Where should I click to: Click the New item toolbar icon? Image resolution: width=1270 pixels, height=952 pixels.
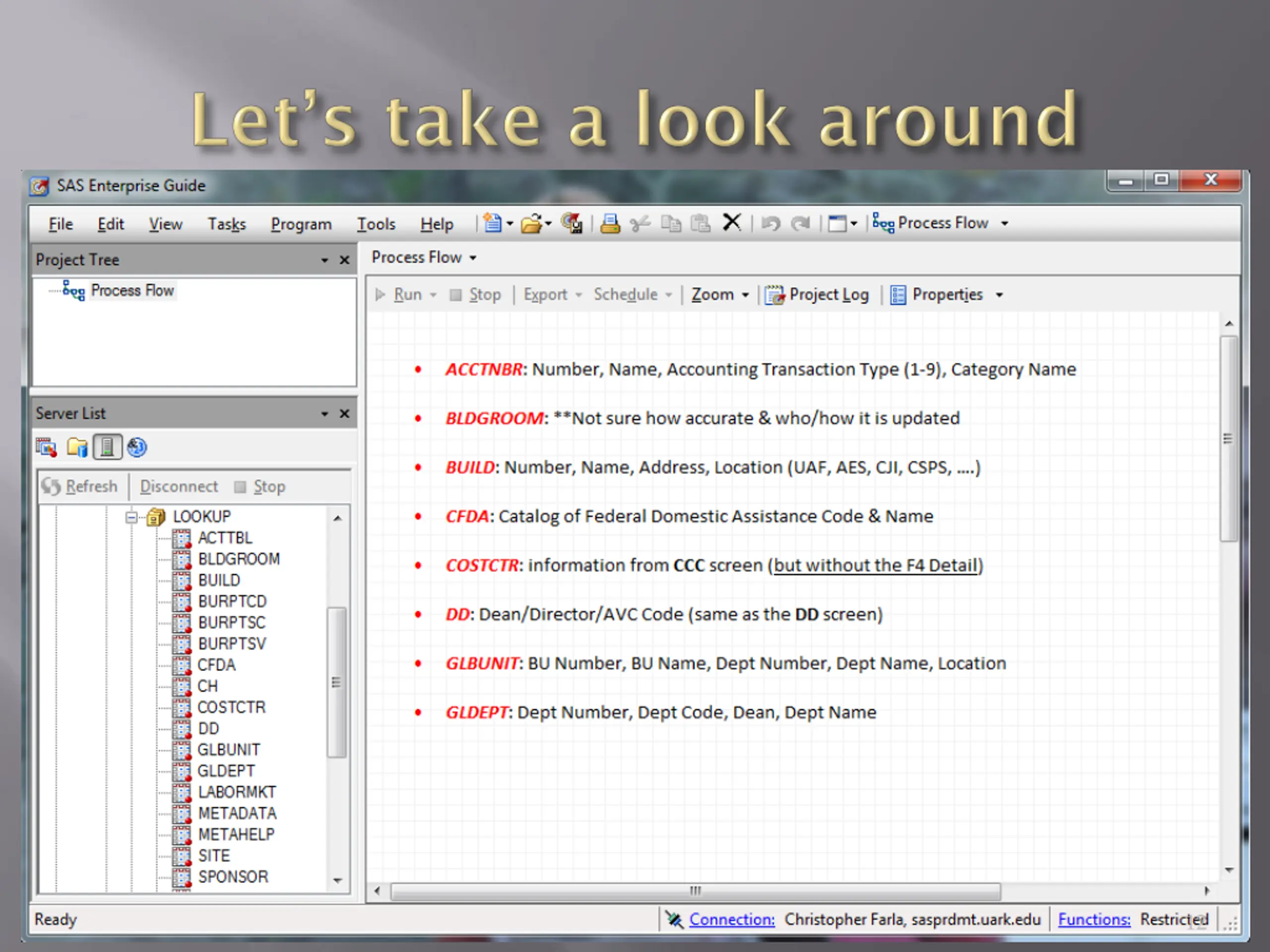[492, 223]
